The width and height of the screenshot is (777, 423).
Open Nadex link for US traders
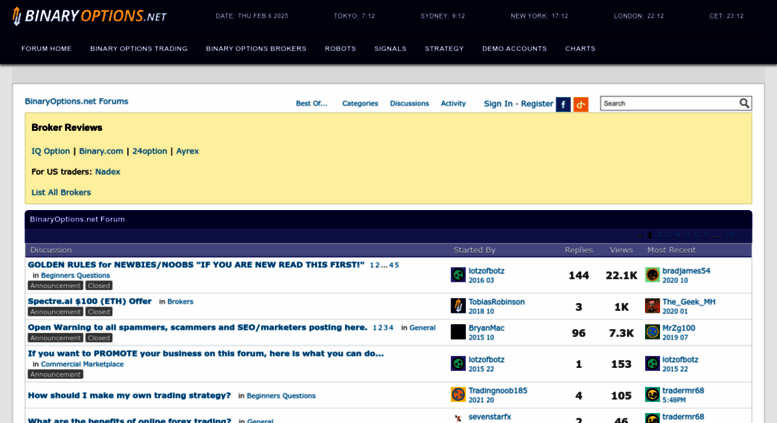(108, 172)
